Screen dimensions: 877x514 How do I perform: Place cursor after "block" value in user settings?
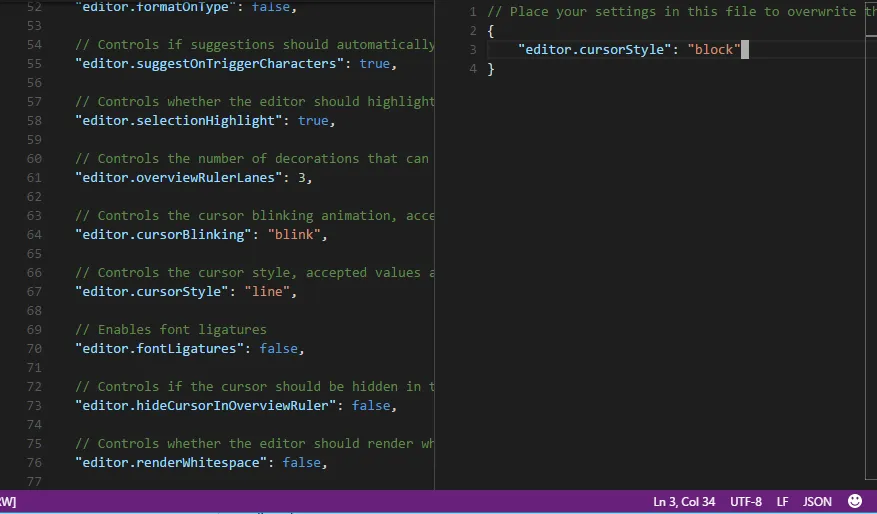pos(742,50)
